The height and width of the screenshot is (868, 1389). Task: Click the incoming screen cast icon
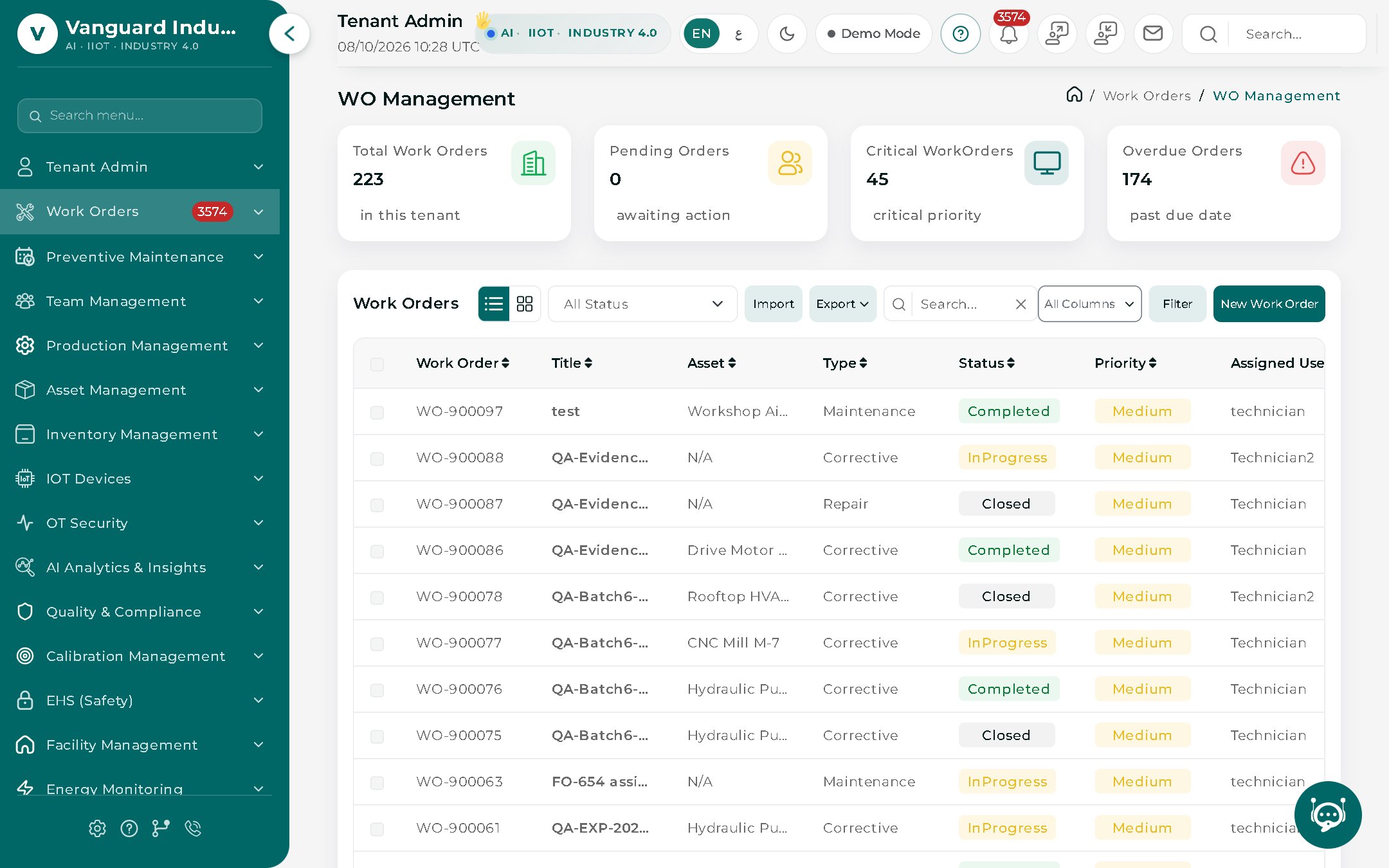coord(1105,33)
